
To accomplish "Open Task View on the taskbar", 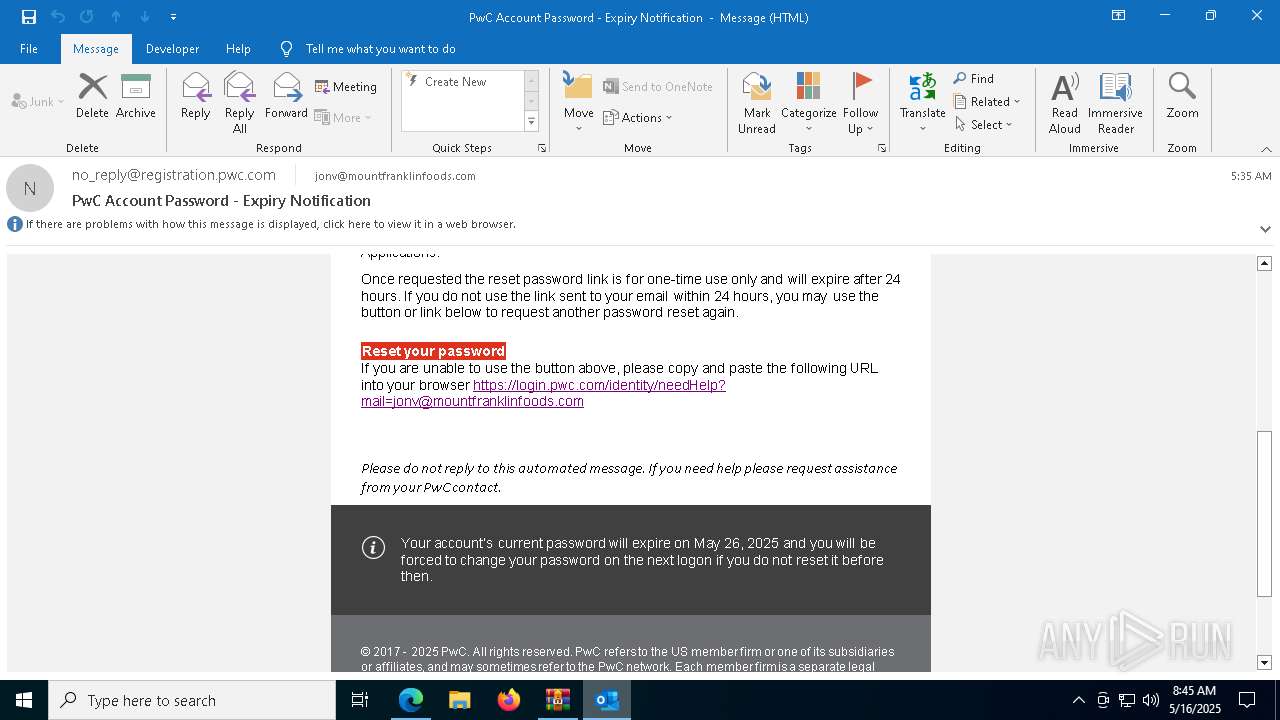I will click(360, 700).
